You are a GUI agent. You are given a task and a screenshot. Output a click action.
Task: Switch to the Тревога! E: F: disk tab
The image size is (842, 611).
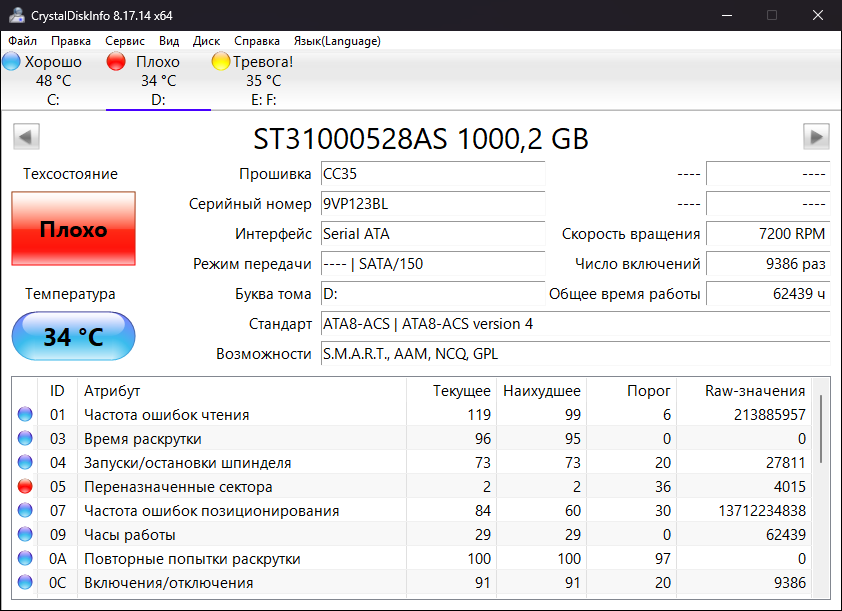point(263,81)
